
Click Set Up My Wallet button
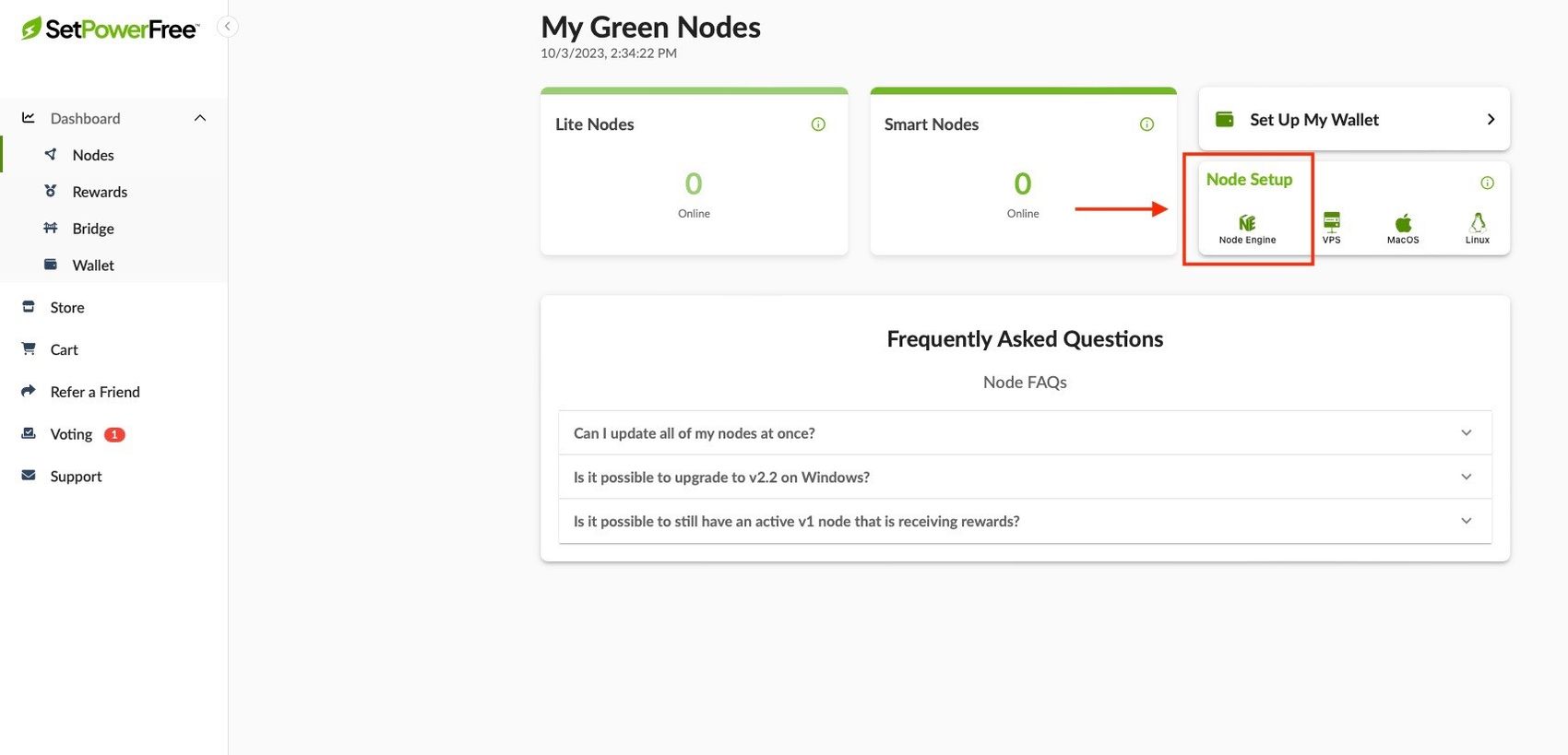[1354, 119]
